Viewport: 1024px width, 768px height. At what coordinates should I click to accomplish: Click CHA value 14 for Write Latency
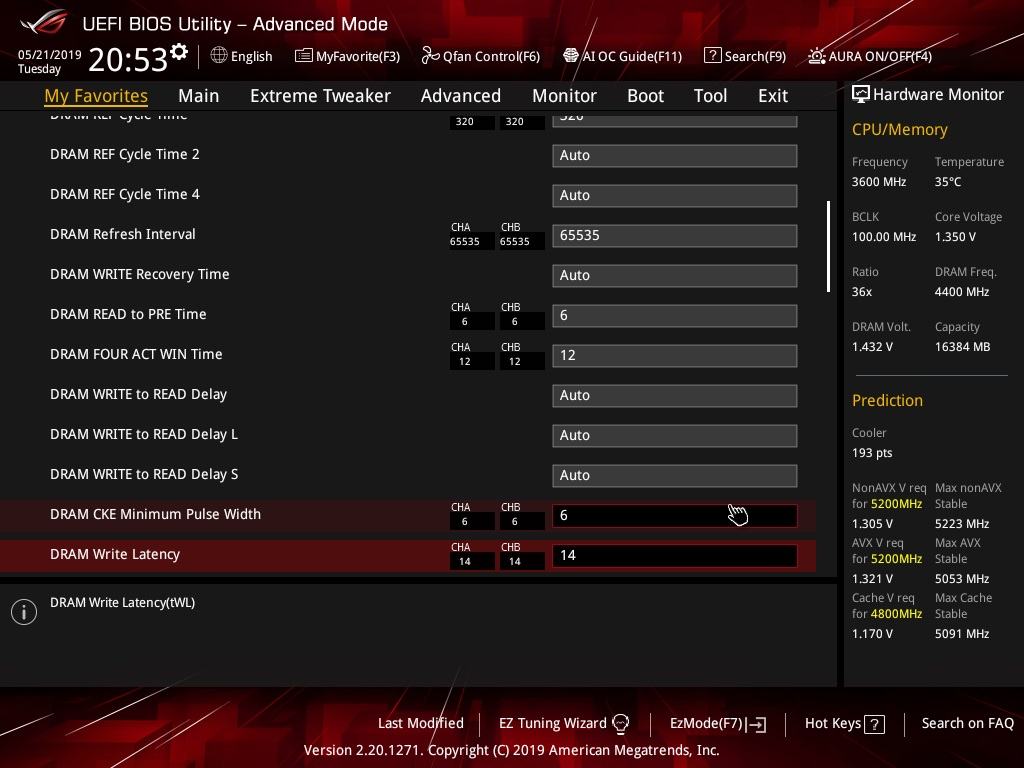465,562
